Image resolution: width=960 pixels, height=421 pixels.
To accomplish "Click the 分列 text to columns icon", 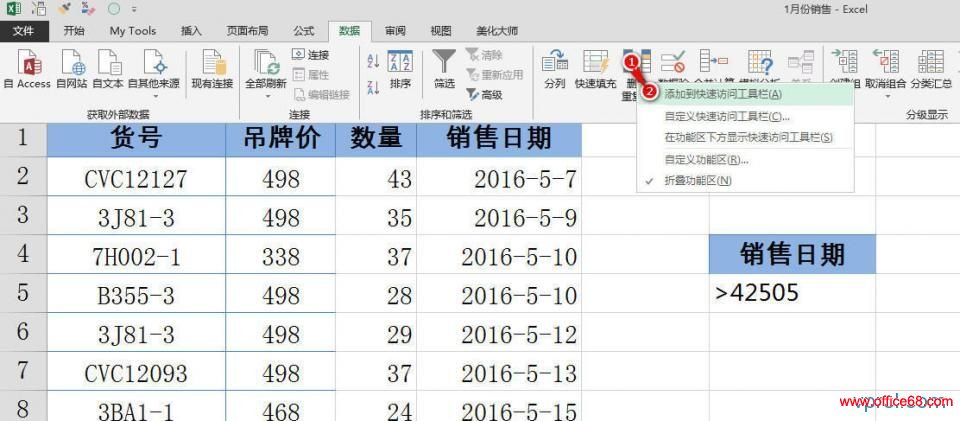I will pos(555,62).
